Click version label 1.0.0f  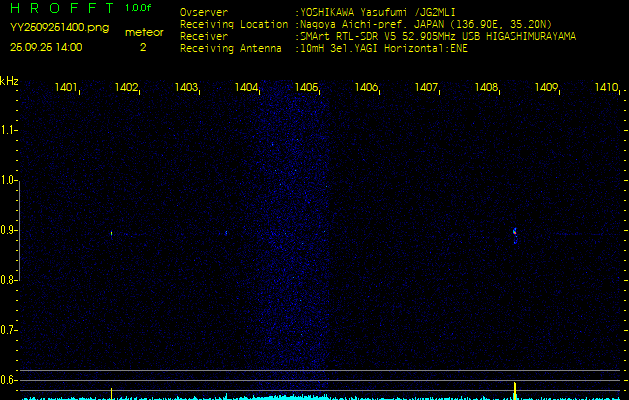pyautogui.click(x=138, y=8)
